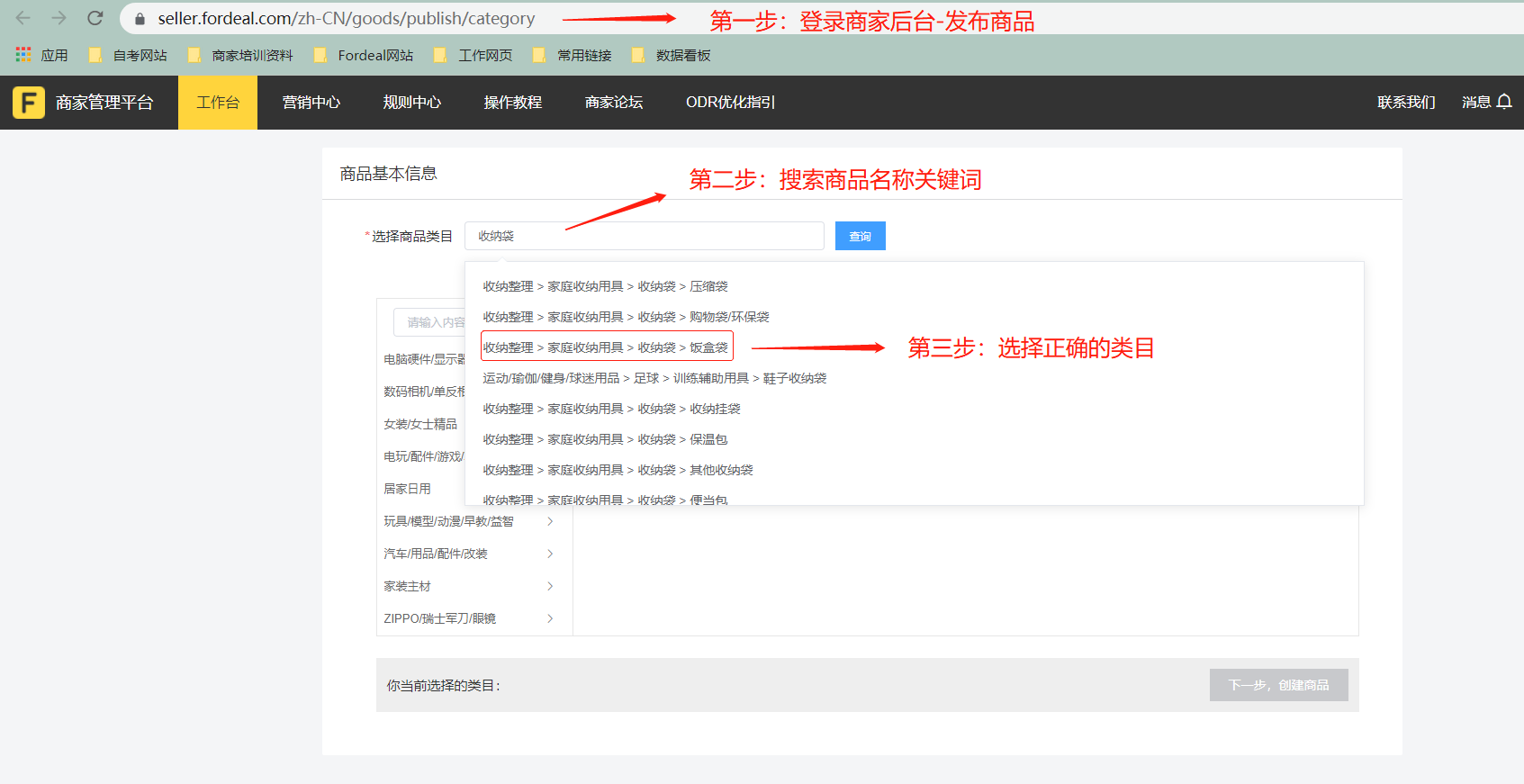Screen dimensions: 1524x784
Task: Choose the 压缩袋 category suggestion
Action: [605, 286]
